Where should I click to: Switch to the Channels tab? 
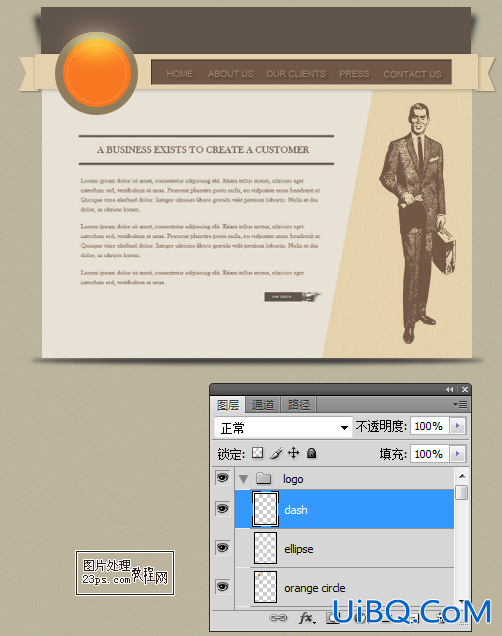263,405
